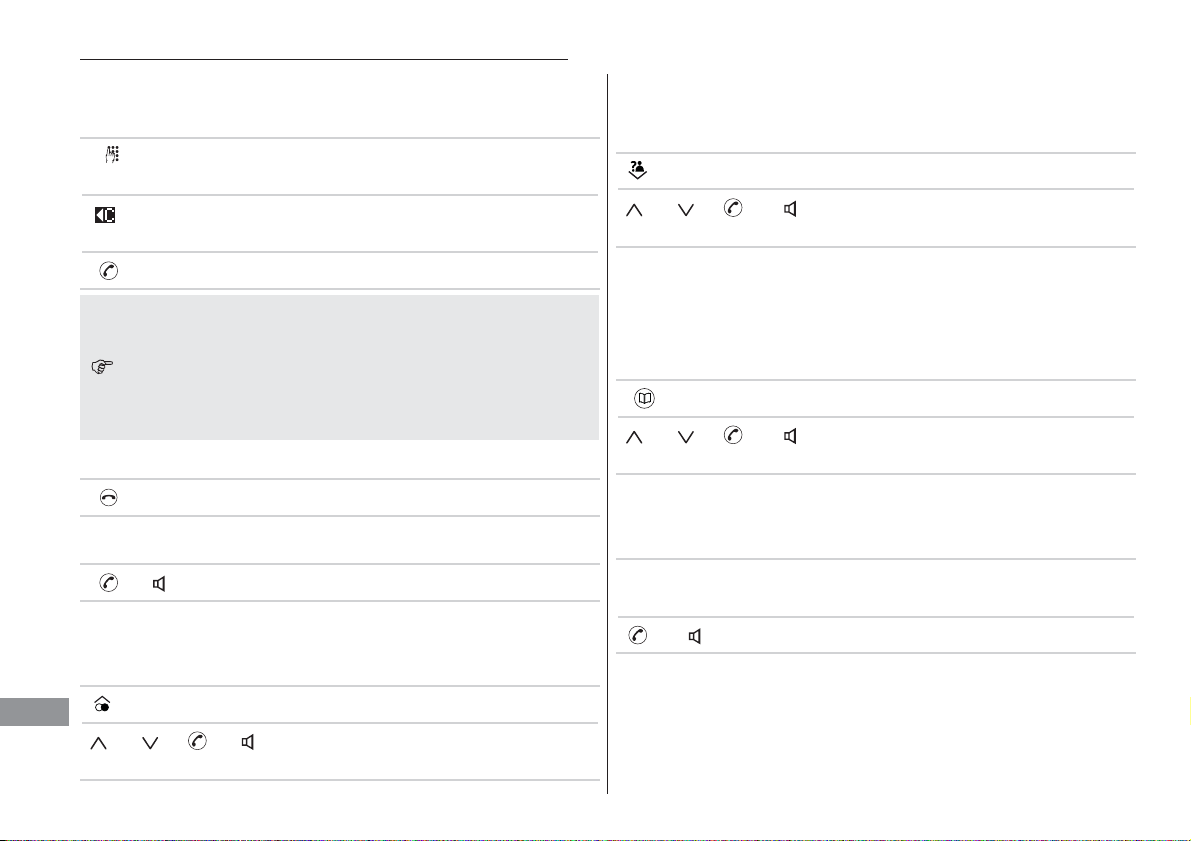Select the backspace delete key icon
This screenshot has width=1191, height=841.
pyautogui.click(x=105, y=215)
